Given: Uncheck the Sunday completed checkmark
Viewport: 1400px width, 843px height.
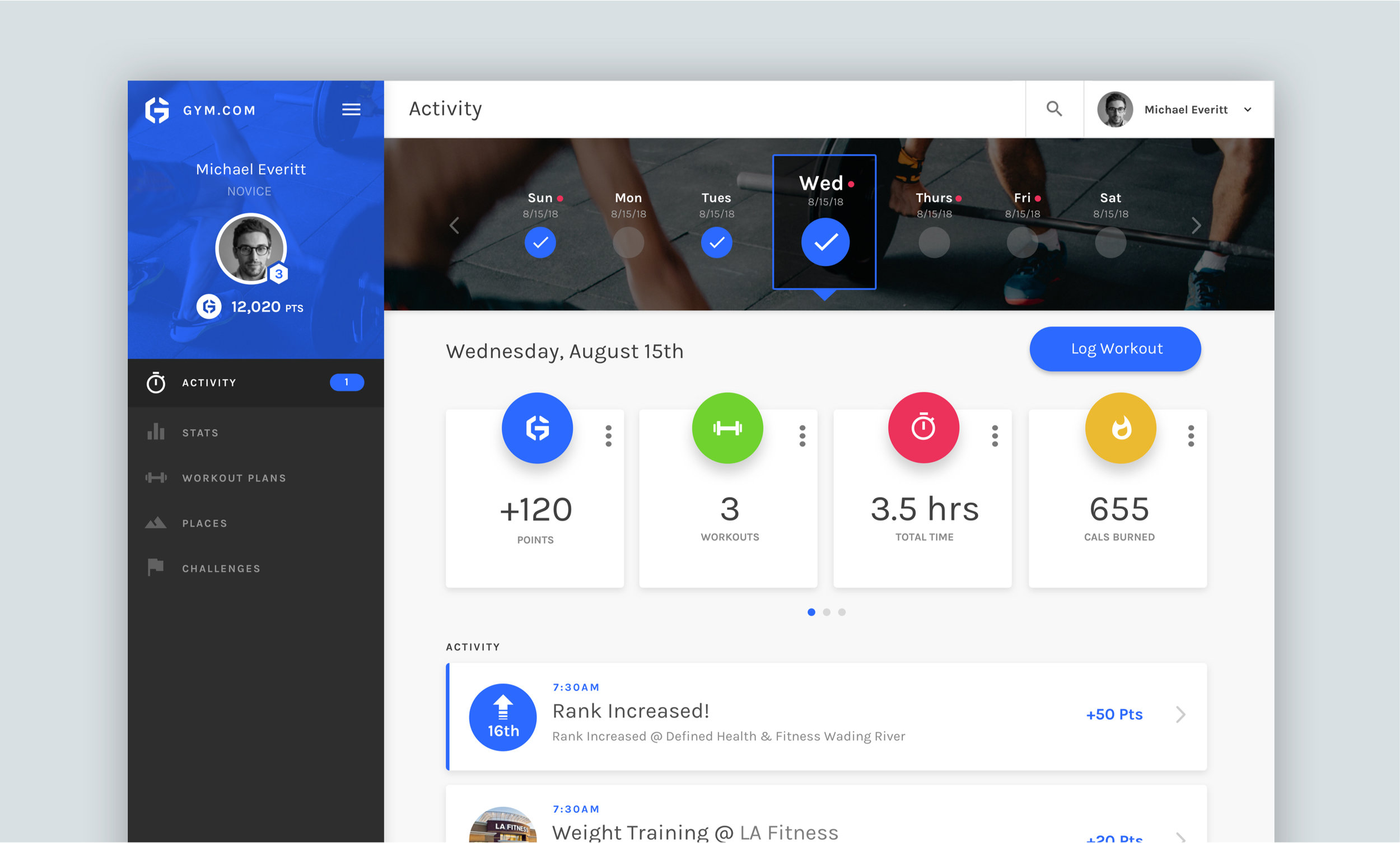Looking at the screenshot, I should point(540,242).
